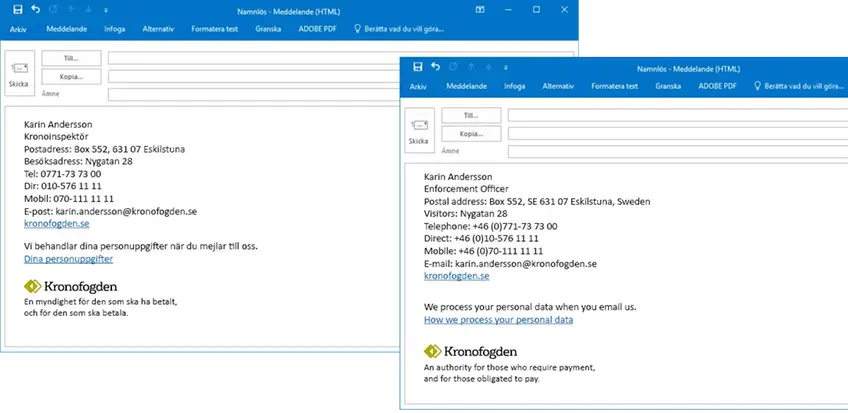Click the Kronoinspektör title text
The image size is (848, 413).
tap(56, 136)
